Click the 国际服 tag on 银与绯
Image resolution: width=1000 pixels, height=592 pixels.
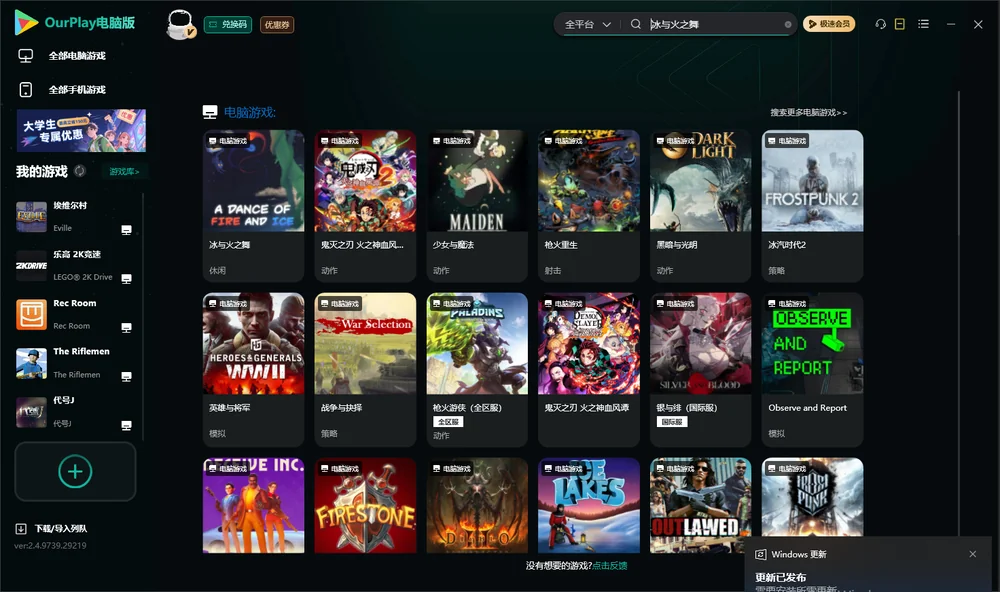point(672,422)
